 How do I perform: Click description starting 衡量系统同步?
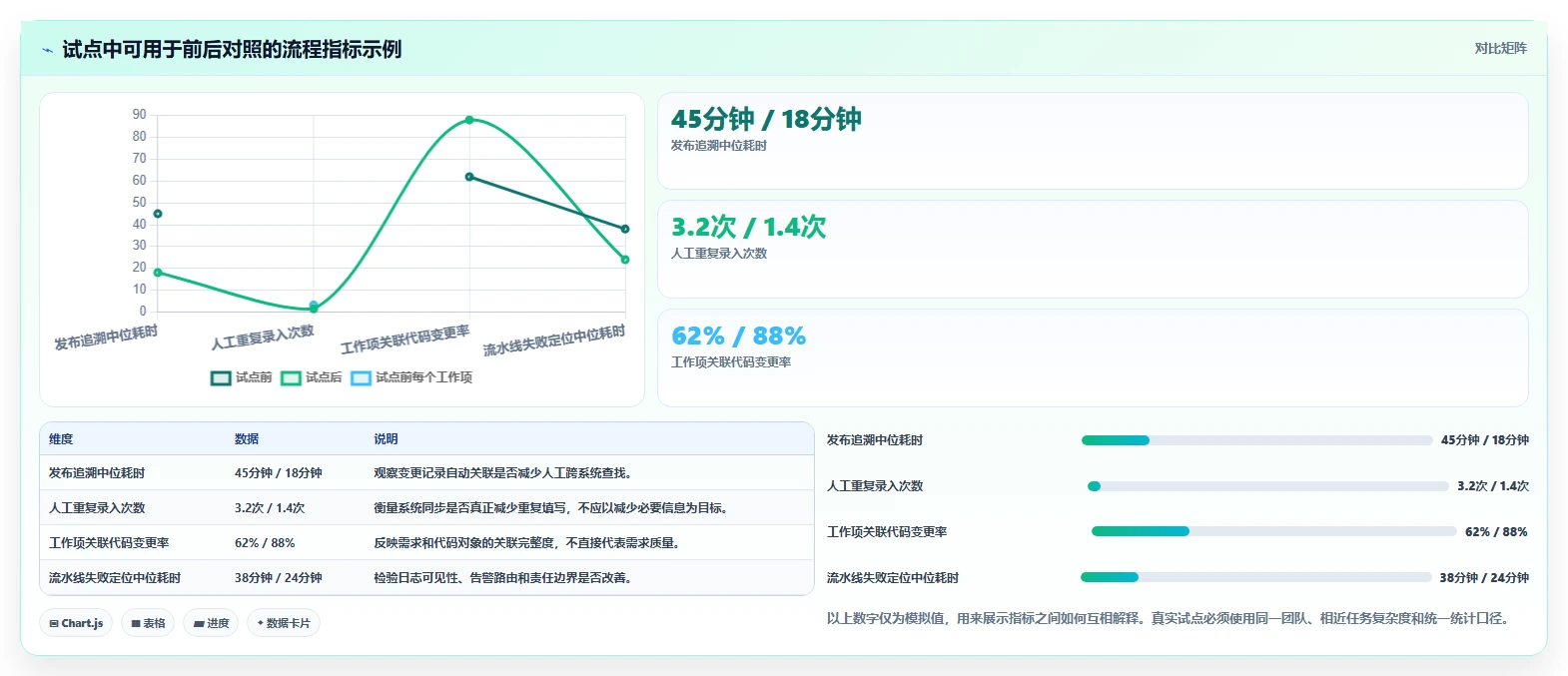click(550, 508)
